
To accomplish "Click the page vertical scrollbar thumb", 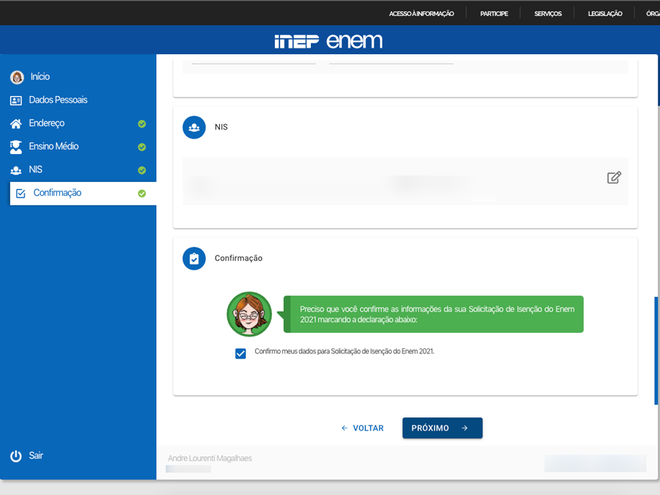I will tap(656, 351).
